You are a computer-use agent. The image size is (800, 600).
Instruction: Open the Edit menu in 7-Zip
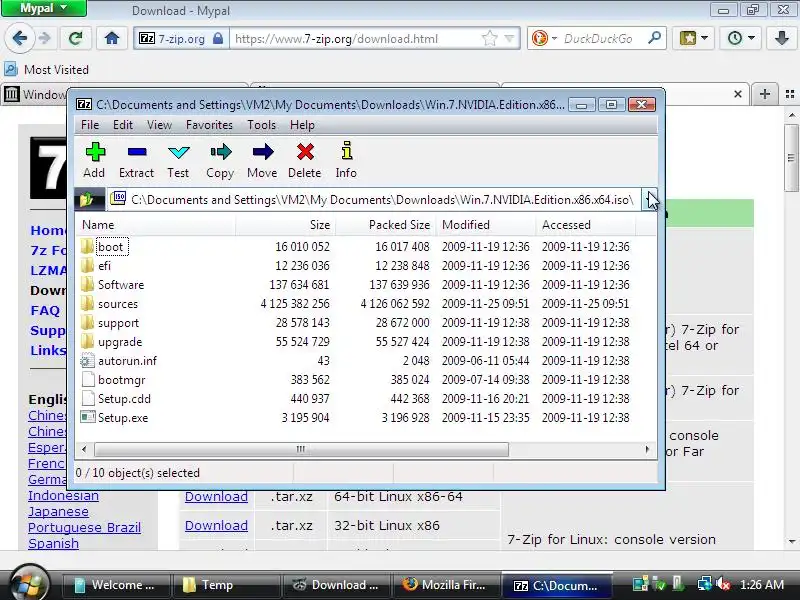[x=122, y=125]
